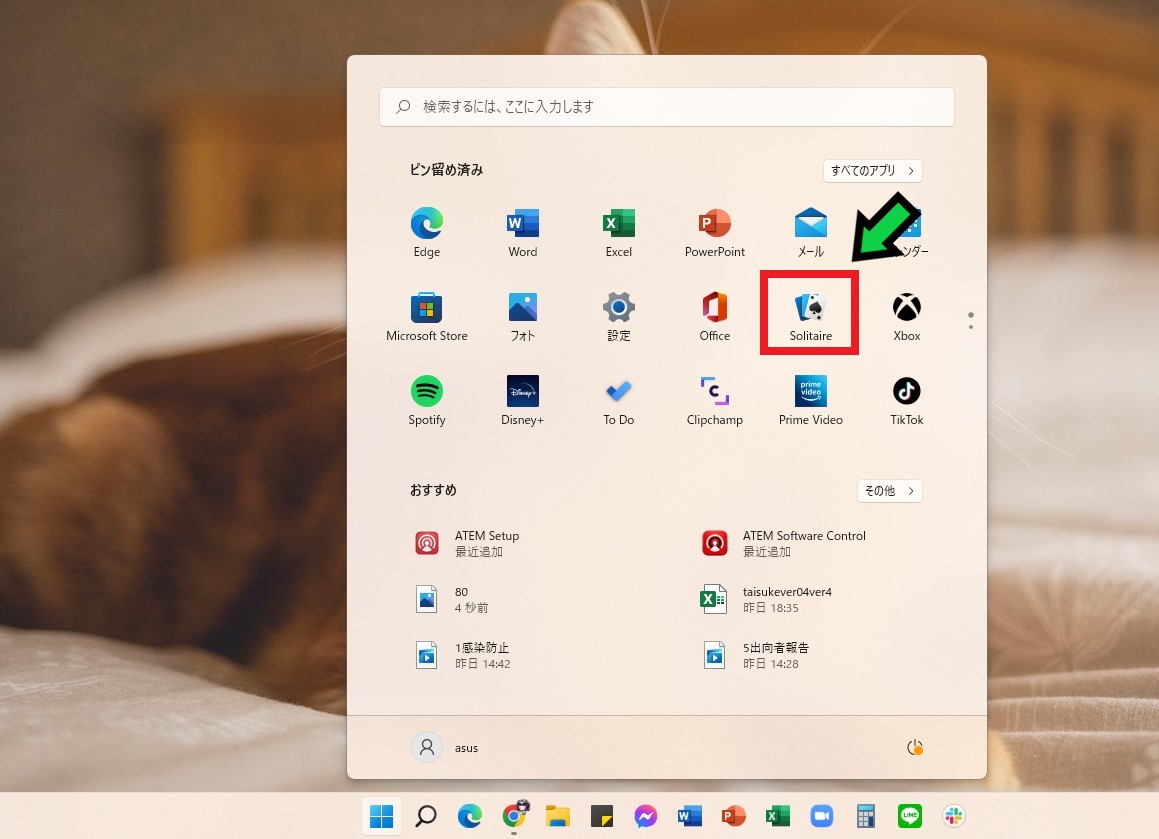Open the TikTok app

pyautogui.click(x=906, y=400)
